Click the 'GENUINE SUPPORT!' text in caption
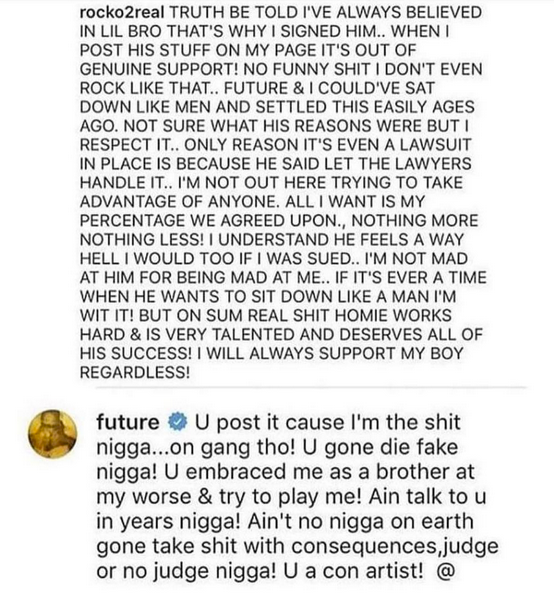This screenshot has height=595, width=554. [159, 69]
